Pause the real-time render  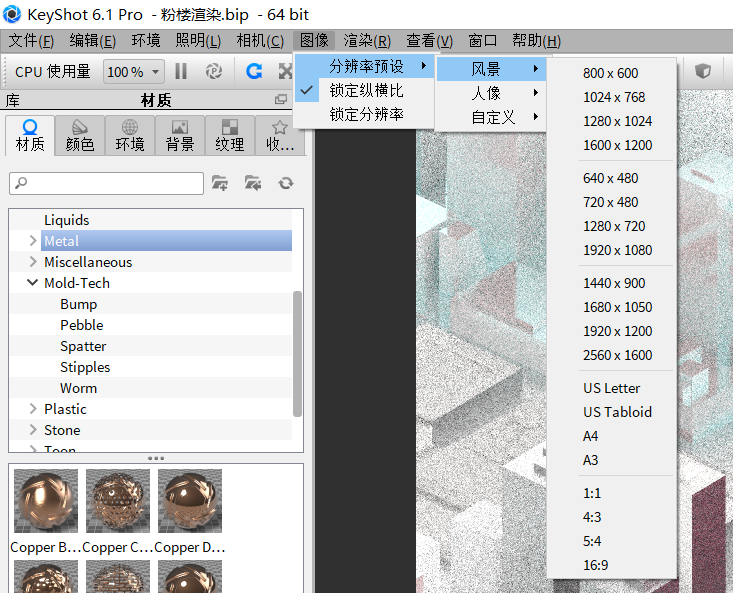click(x=181, y=71)
